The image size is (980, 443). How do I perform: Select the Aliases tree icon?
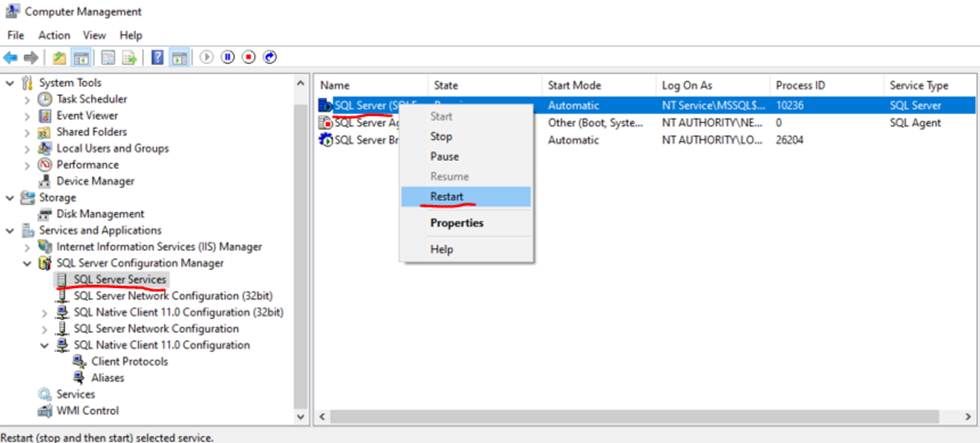[79, 377]
